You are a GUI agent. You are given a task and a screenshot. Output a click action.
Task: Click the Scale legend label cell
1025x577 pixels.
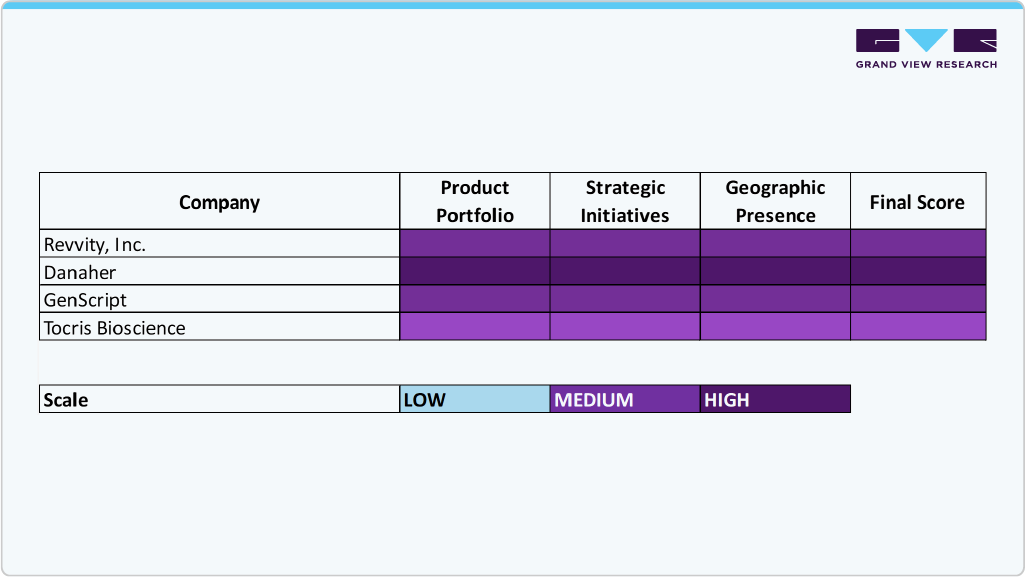click(219, 399)
